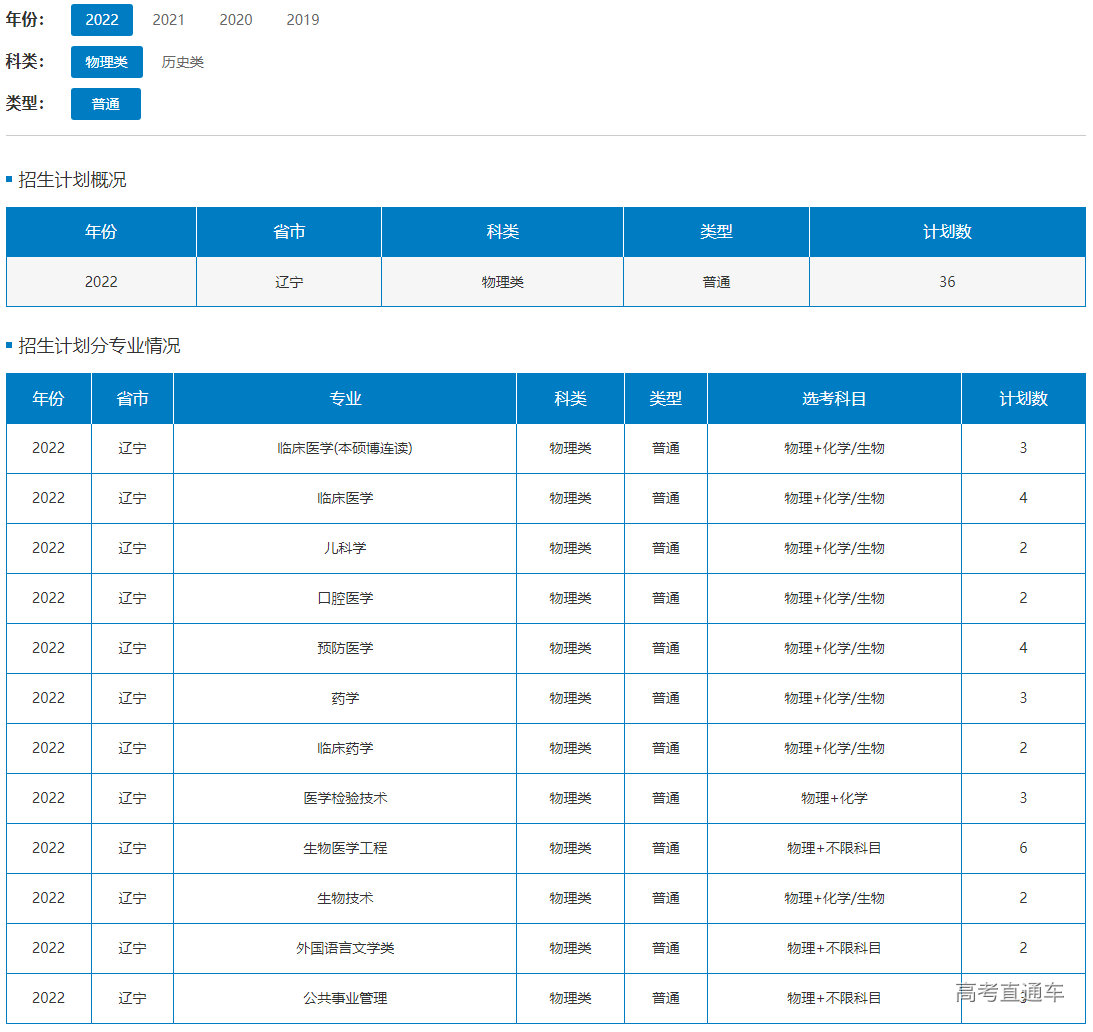Image resolution: width=1093 pixels, height=1032 pixels.
Task: Click the 专业 column header
Action: 345,399
